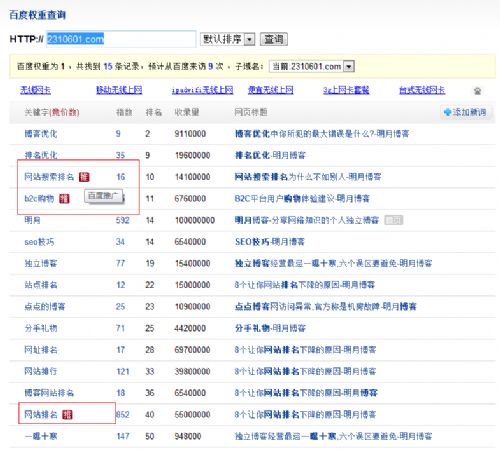500x450 pixels.
Task: Click keyword 点点的博客
Action: click(x=45, y=307)
